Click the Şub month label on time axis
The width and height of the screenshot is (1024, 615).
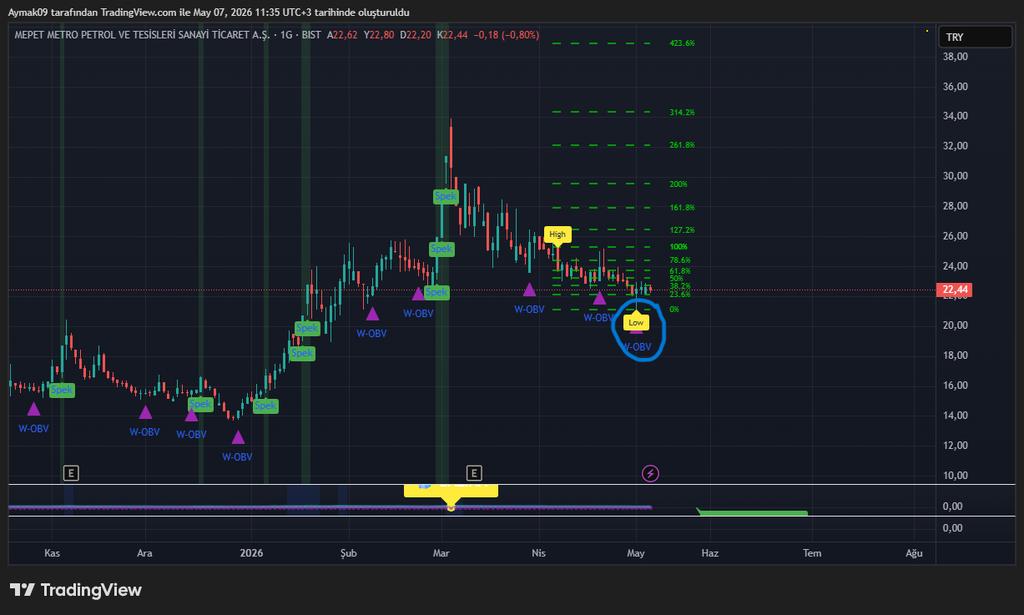(x=348, y=553)
